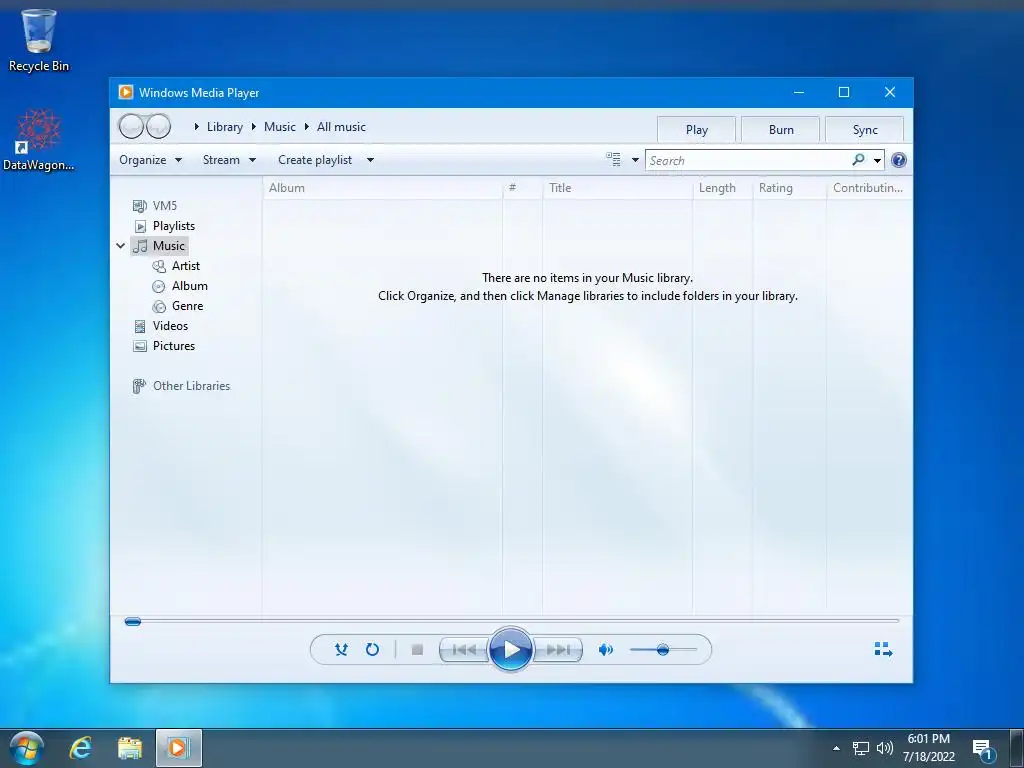The image size is (1024, 768).
Task: Select Music in the navigation pane
Action: coord(159,246)
